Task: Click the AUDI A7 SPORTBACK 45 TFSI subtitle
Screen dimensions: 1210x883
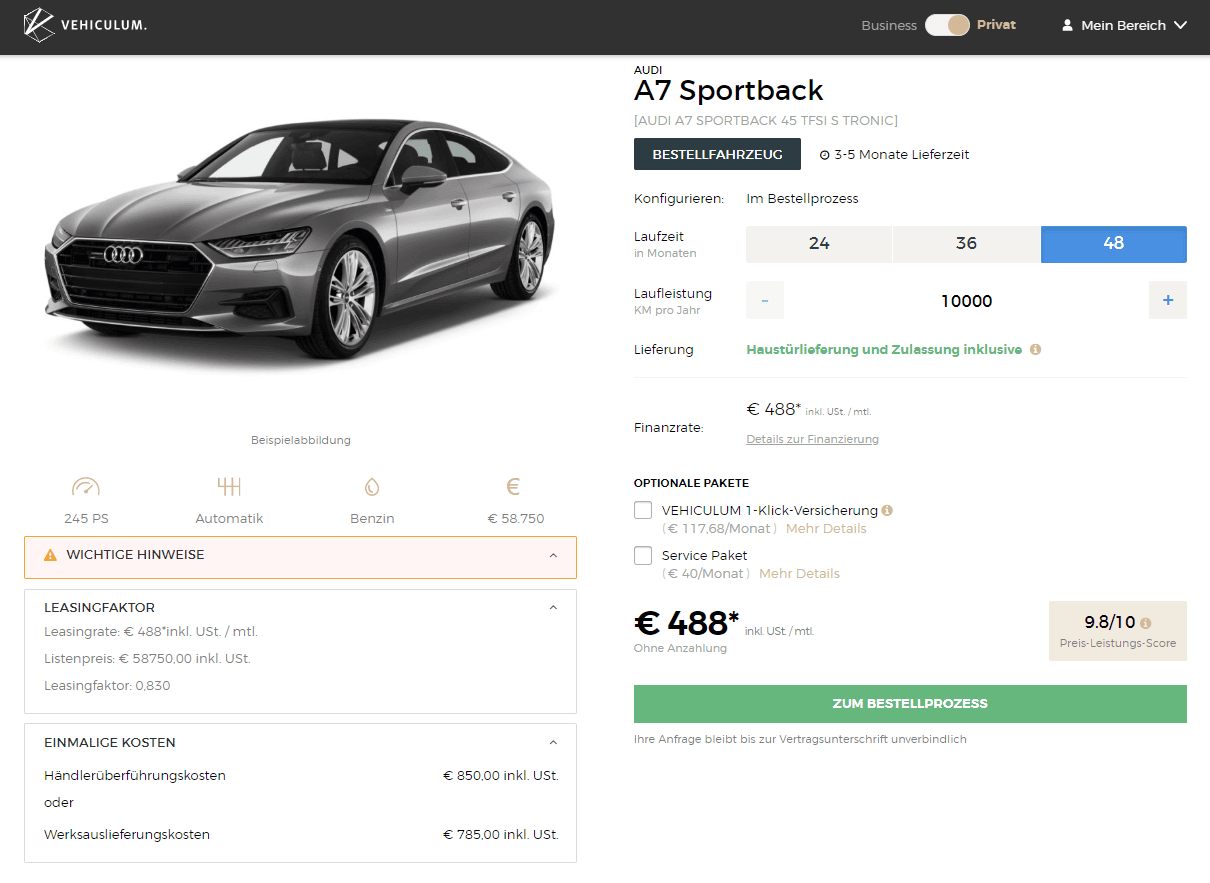Action: coord(766,121)
